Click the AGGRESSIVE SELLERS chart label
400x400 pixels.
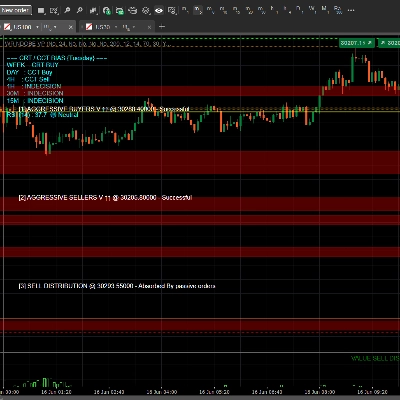105,198
